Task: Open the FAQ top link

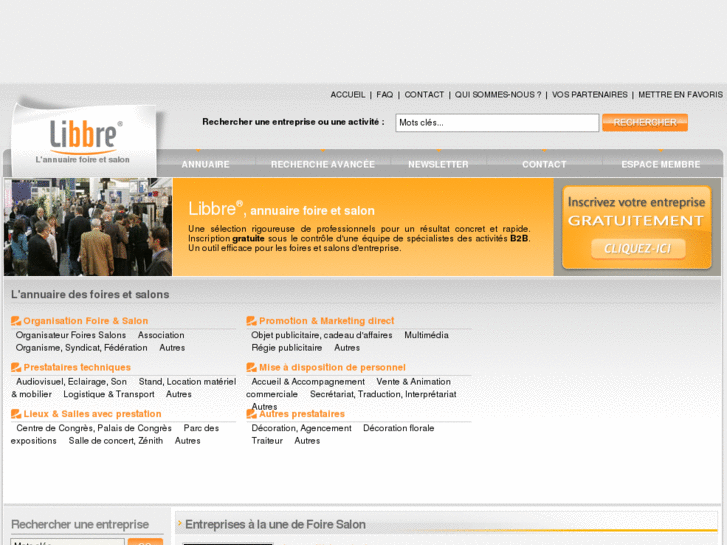Action: (384, 95)
